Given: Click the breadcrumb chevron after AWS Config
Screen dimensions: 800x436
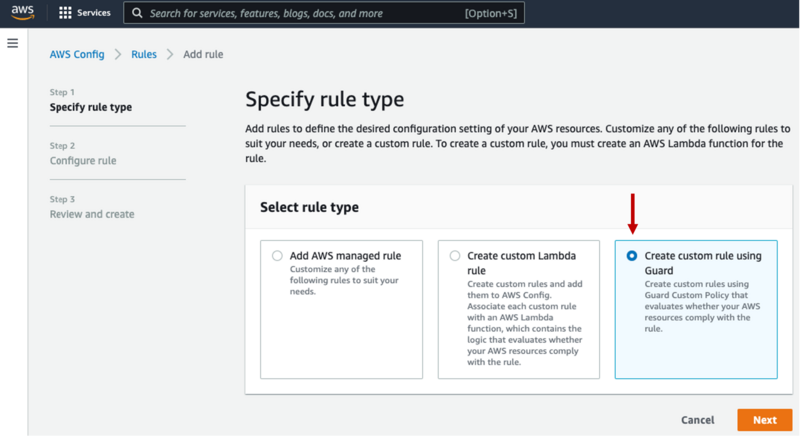Looking at the screenshot, I should click(118, 54).
